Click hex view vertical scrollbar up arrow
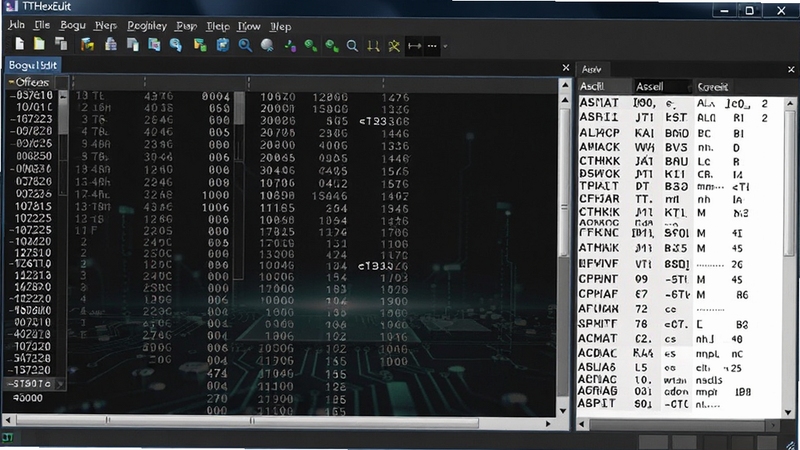The width and height of the screenshot is (800, 450). point(565,85)
